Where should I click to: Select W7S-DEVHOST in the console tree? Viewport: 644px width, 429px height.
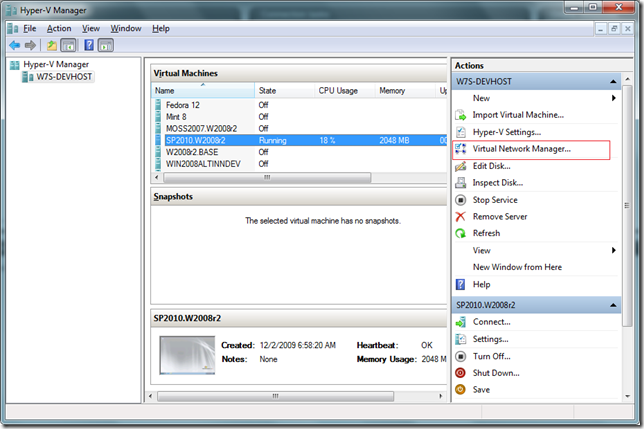(x=64, y=77)
